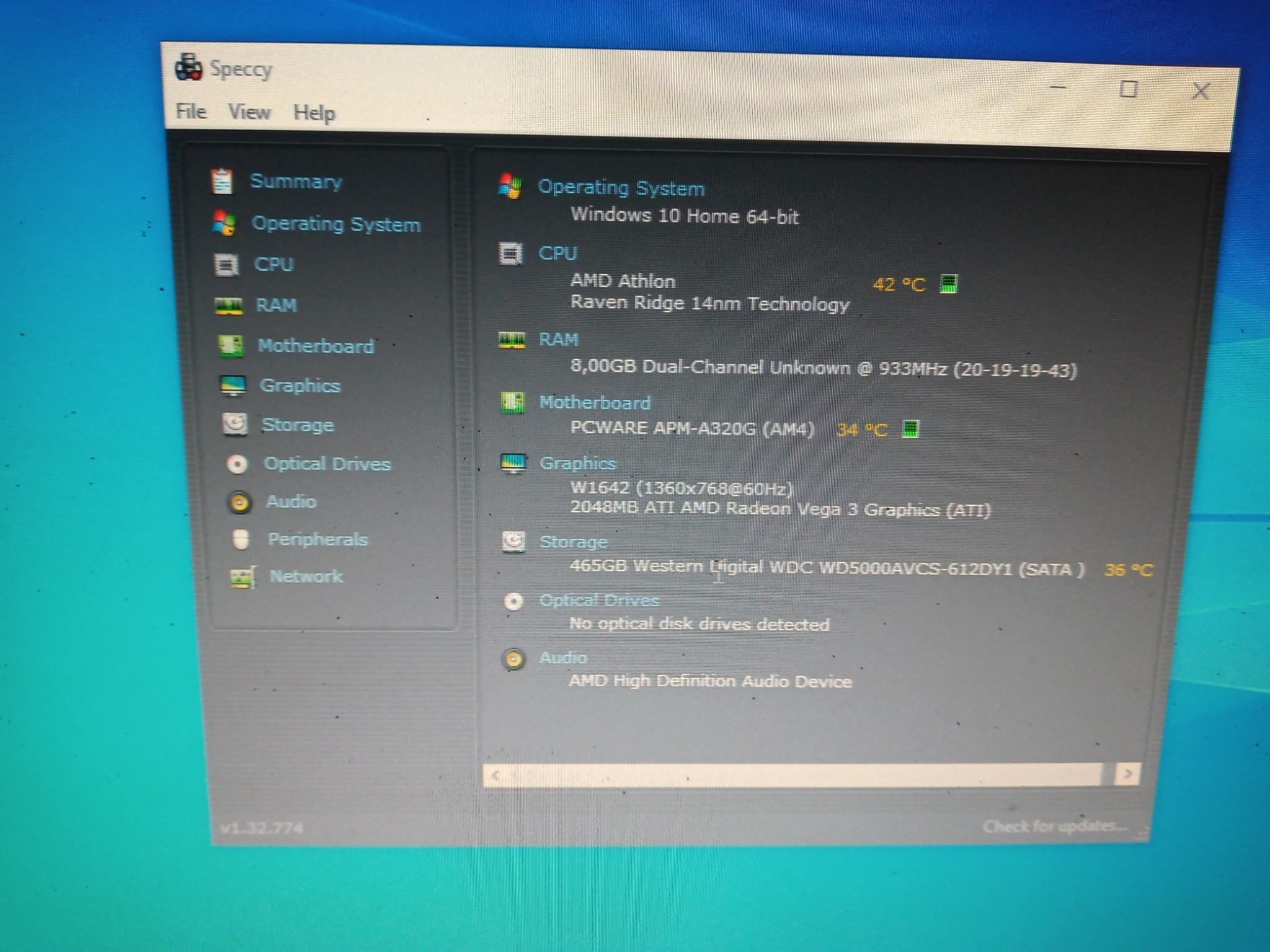Click the Summary clipboard icon in sidebar
Screen dimensions: 1270x952
click(x=222, y=182)
